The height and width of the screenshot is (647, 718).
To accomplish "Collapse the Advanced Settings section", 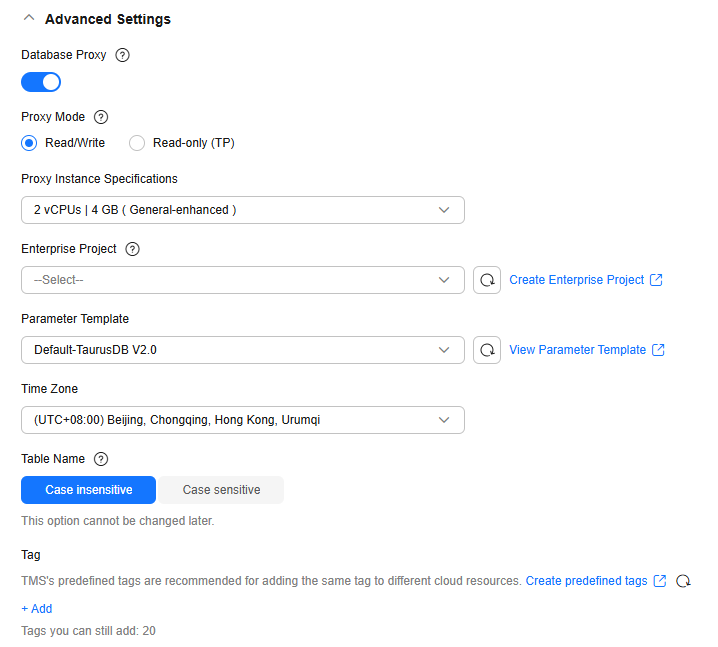I will 29,18.
